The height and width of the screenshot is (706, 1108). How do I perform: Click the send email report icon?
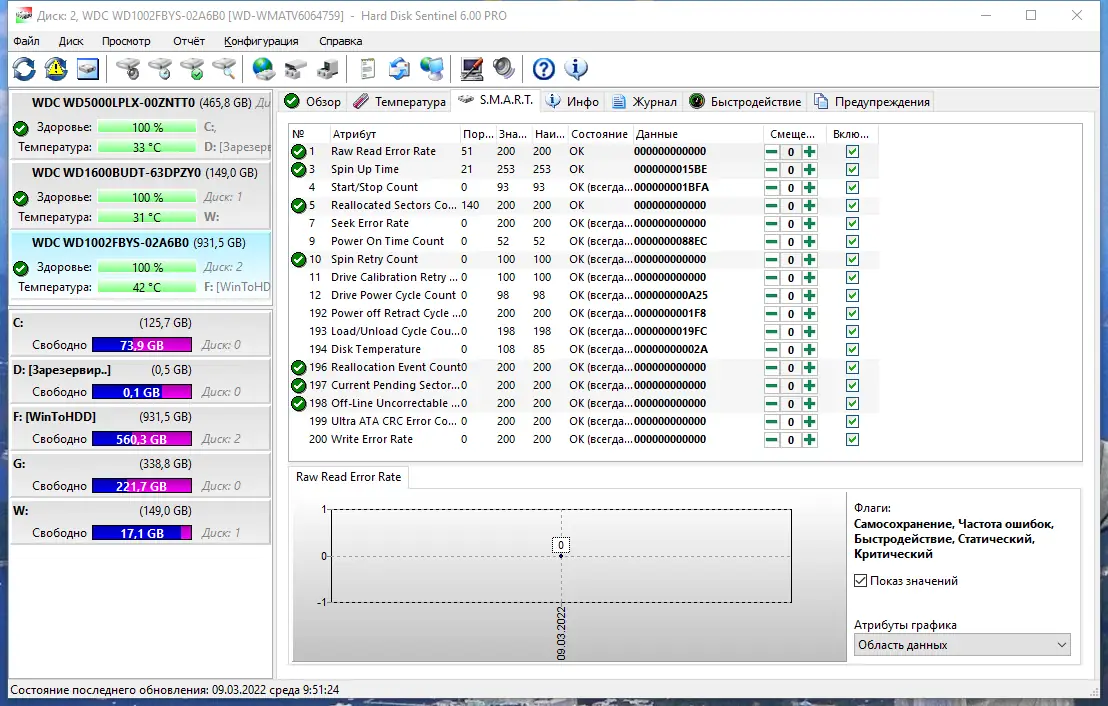399,69
